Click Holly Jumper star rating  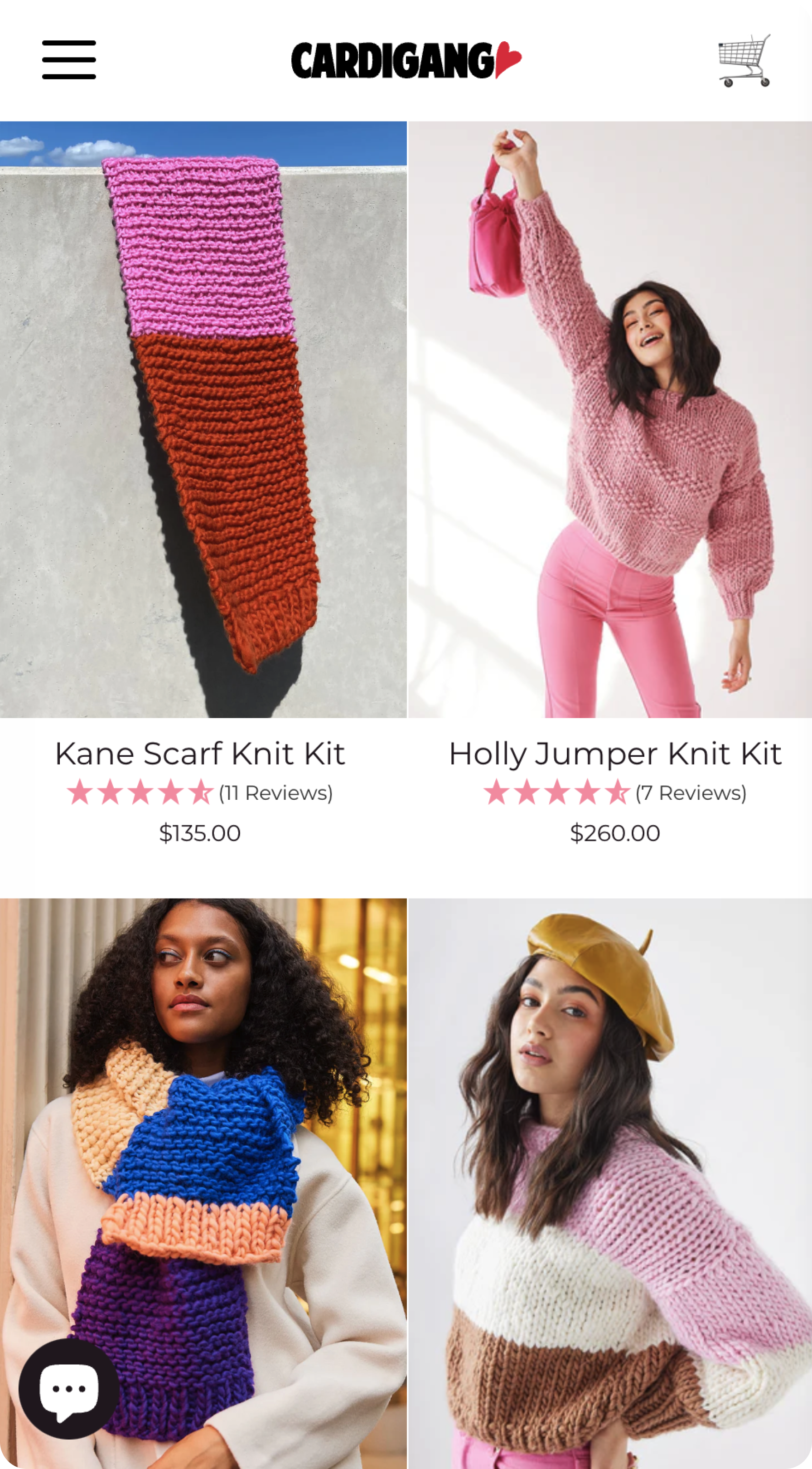(557, 792)
